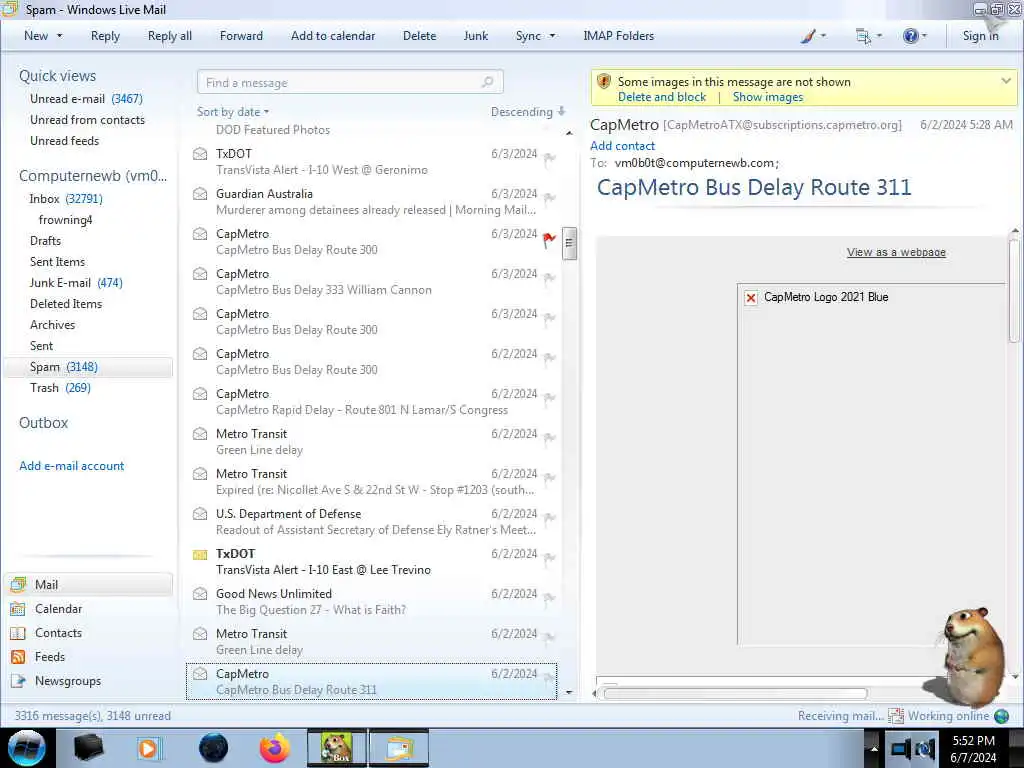Expand the Help icon dropdown arrow
Screen dimensions: 1024x768
pyautogui.click(x=924, y=36)
